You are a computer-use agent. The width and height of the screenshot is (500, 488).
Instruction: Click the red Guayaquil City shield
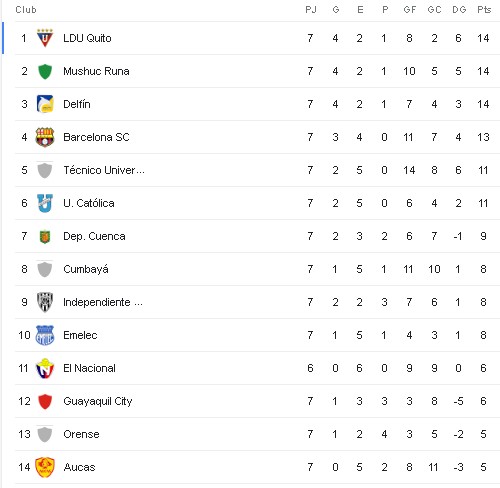point(45,401)
